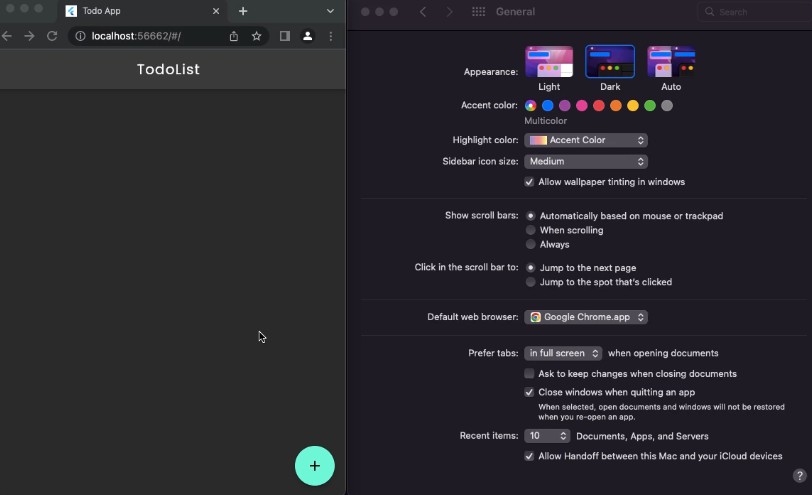
Task: Open Highlight color dropdown
Action: point(586,140)
